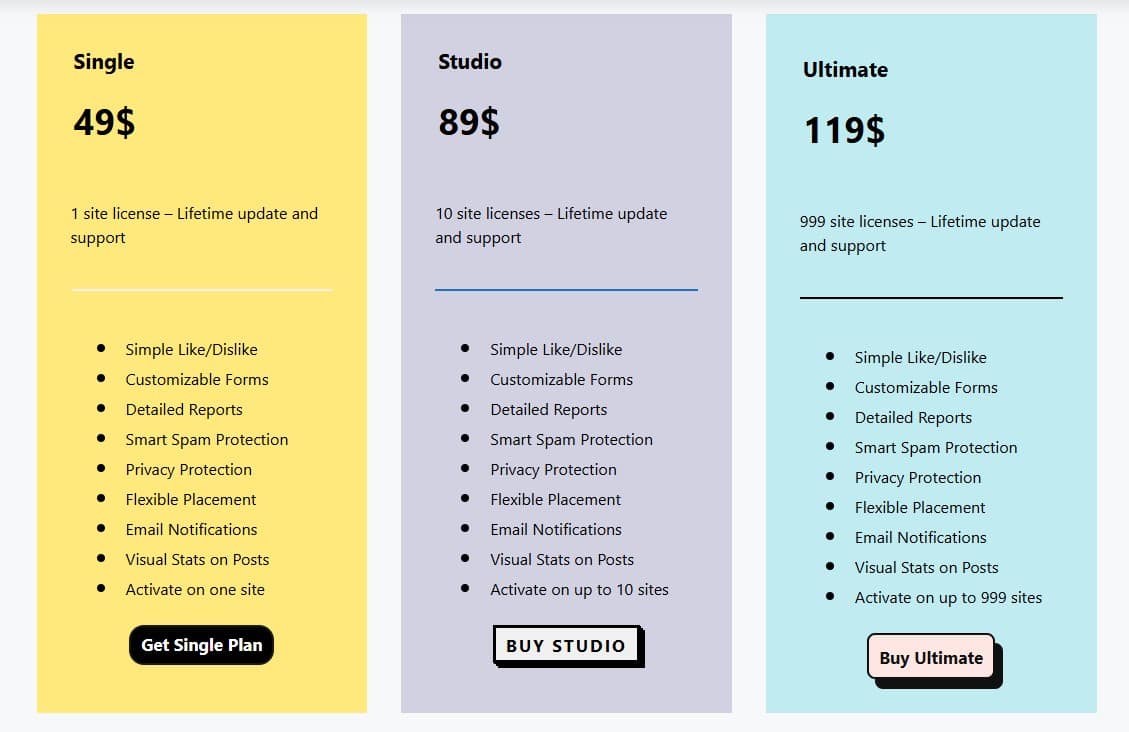Select Detailed Reports in the Ultimate plan
The height and width of the screenshot is (732, 1129).
point(913,417)
